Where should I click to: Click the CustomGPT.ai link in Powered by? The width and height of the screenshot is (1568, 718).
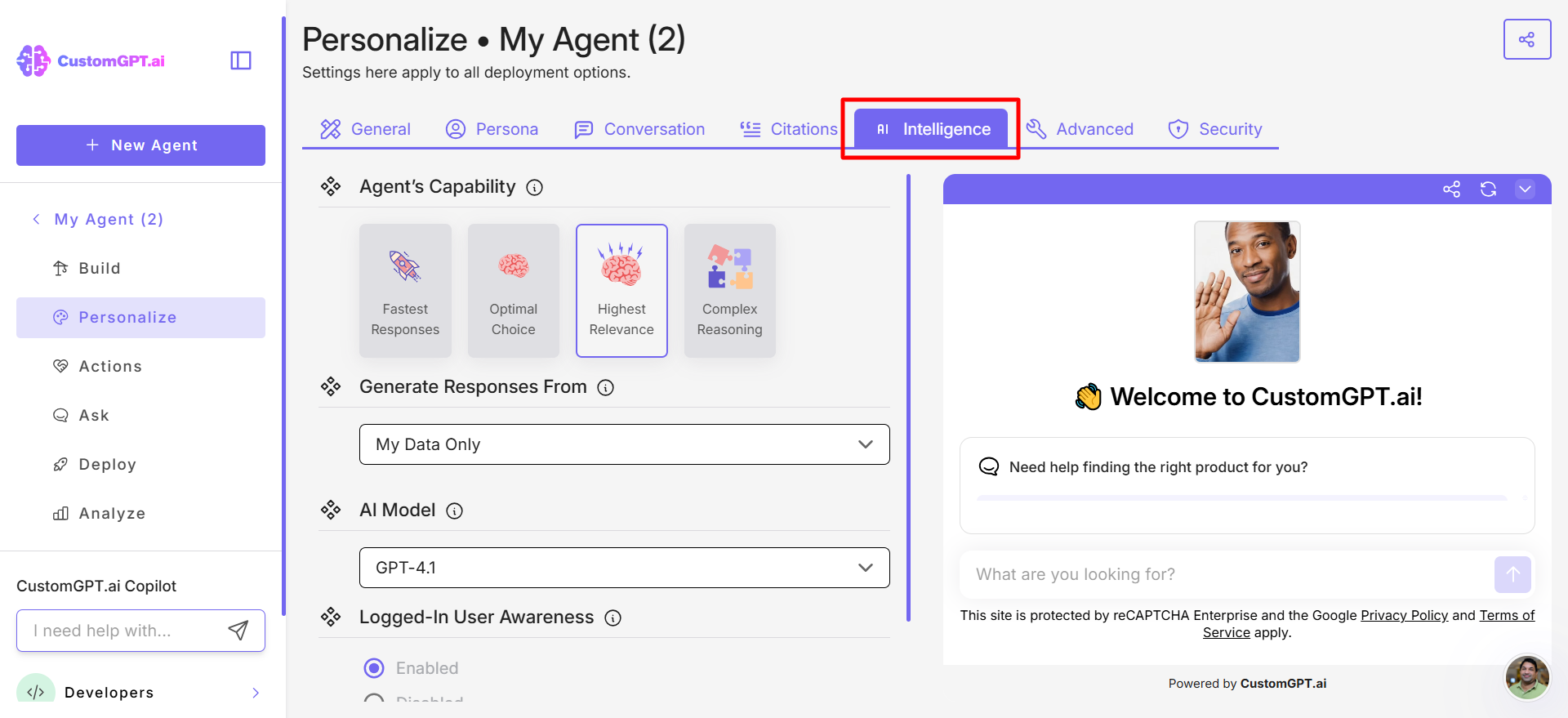pyautogui.click(x=1283, y=684)
